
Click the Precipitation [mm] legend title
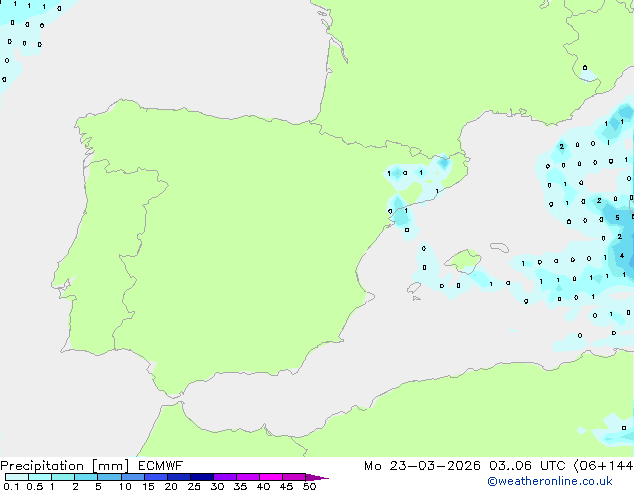pyautogui.click(x=60, y=466)
